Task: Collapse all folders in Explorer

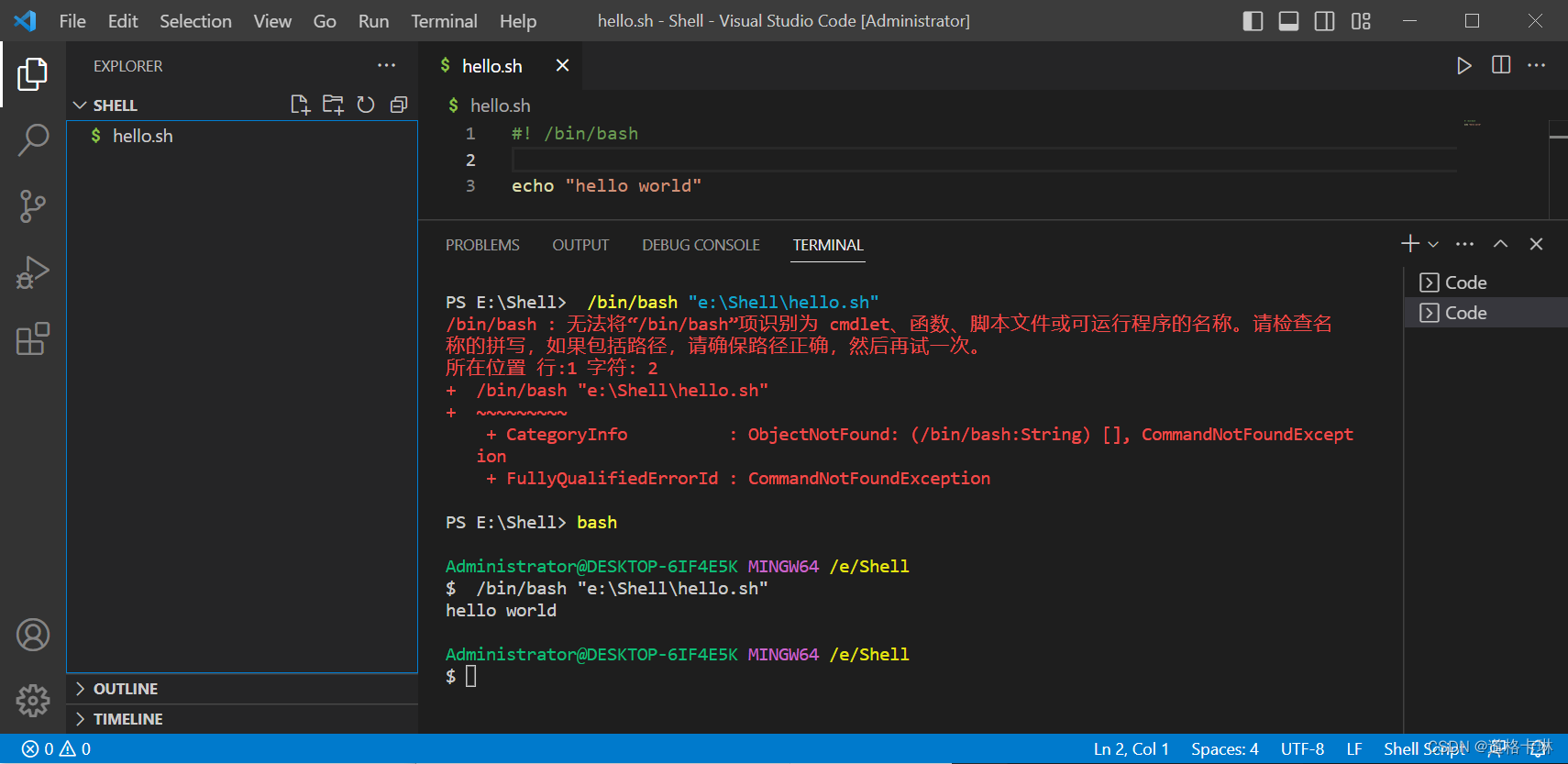Action: click(399, 105)
